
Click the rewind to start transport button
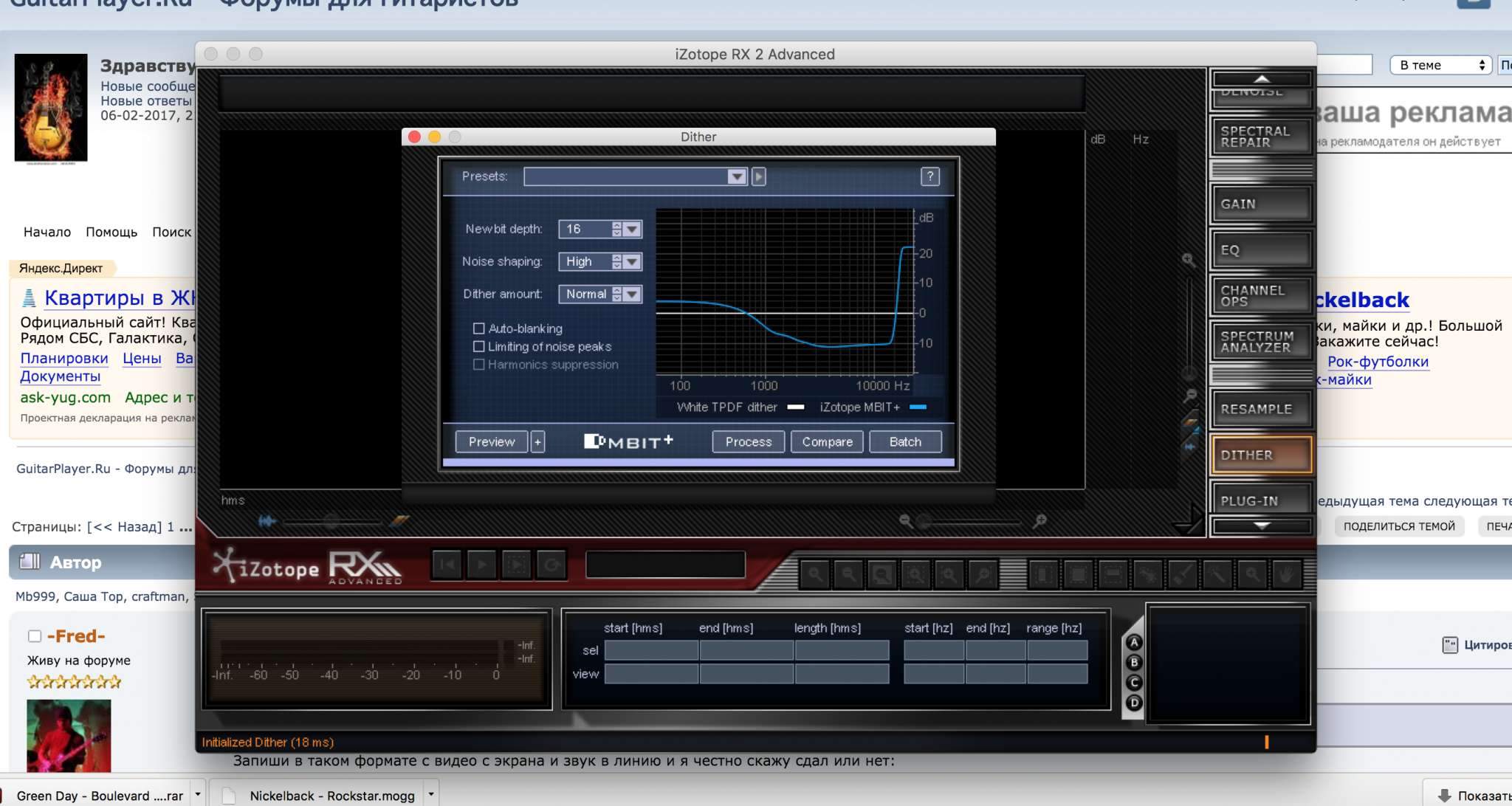click(447, 565)
